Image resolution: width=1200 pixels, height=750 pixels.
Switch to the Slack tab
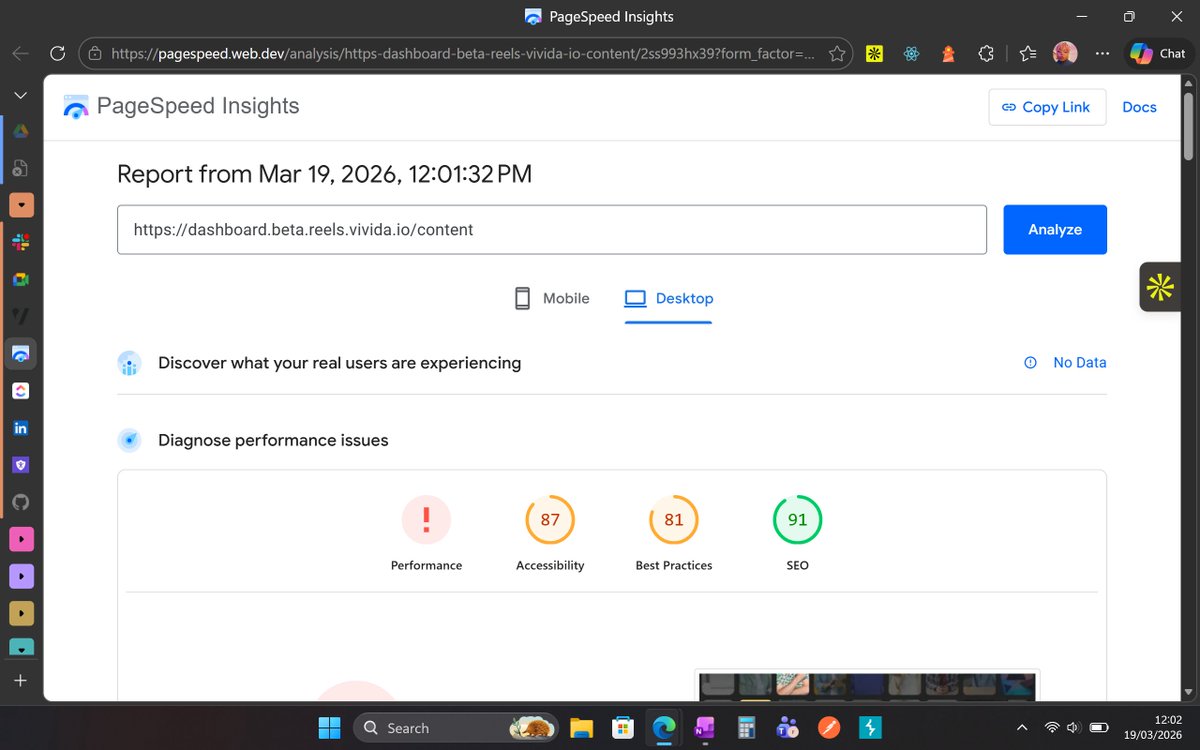coord(21,242)
